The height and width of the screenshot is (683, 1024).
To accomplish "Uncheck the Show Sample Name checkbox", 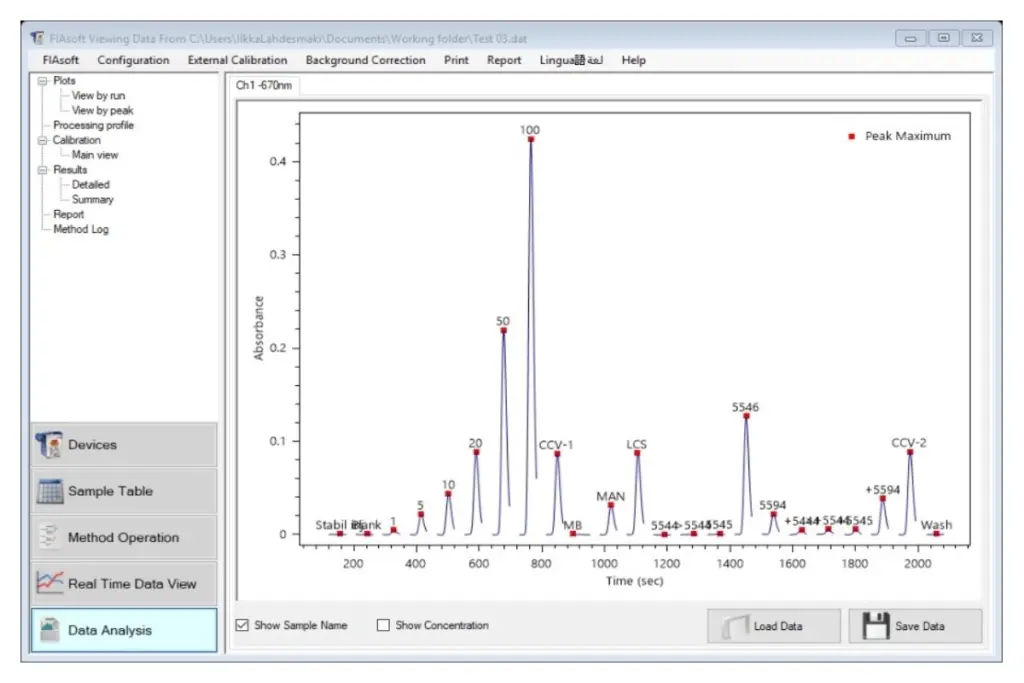I will click(241, 625).
